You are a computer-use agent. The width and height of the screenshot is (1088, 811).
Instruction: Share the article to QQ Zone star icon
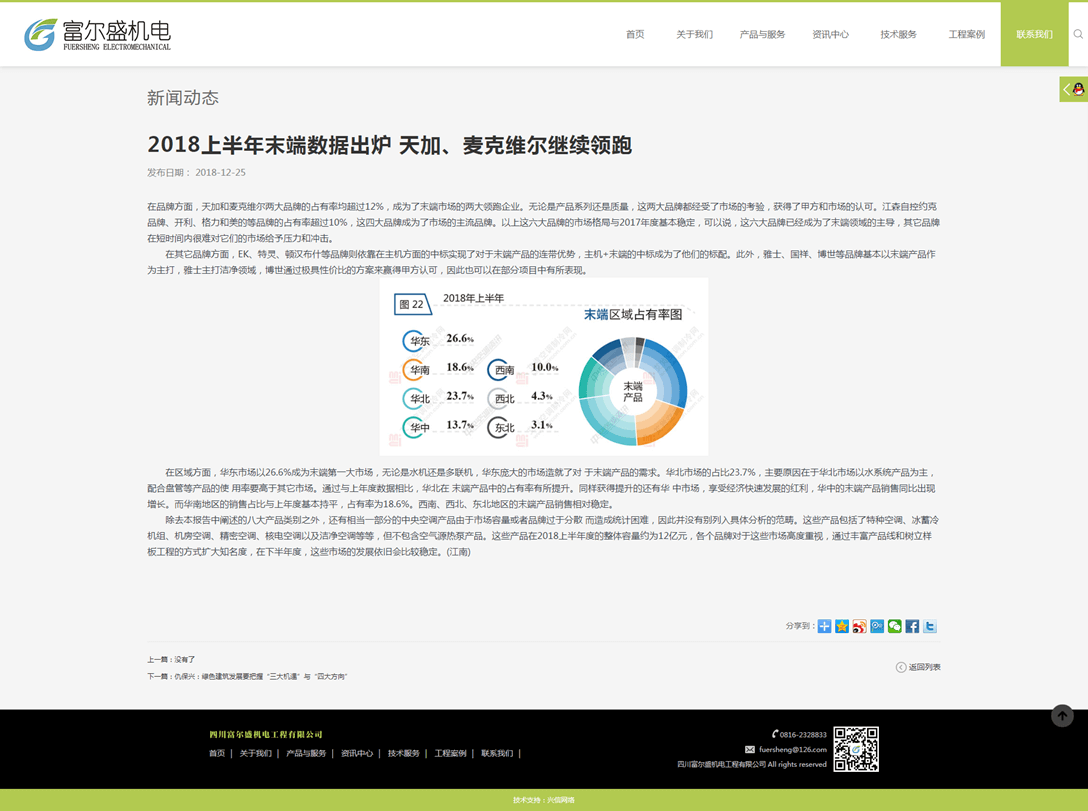point(842,626)
